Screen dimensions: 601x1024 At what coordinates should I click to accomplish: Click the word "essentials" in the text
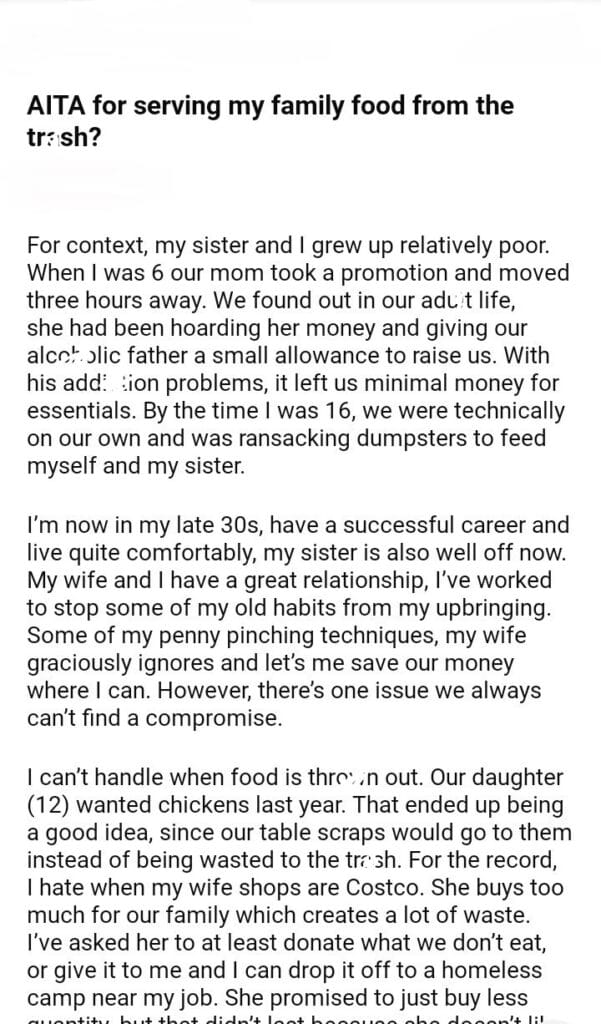78,411
